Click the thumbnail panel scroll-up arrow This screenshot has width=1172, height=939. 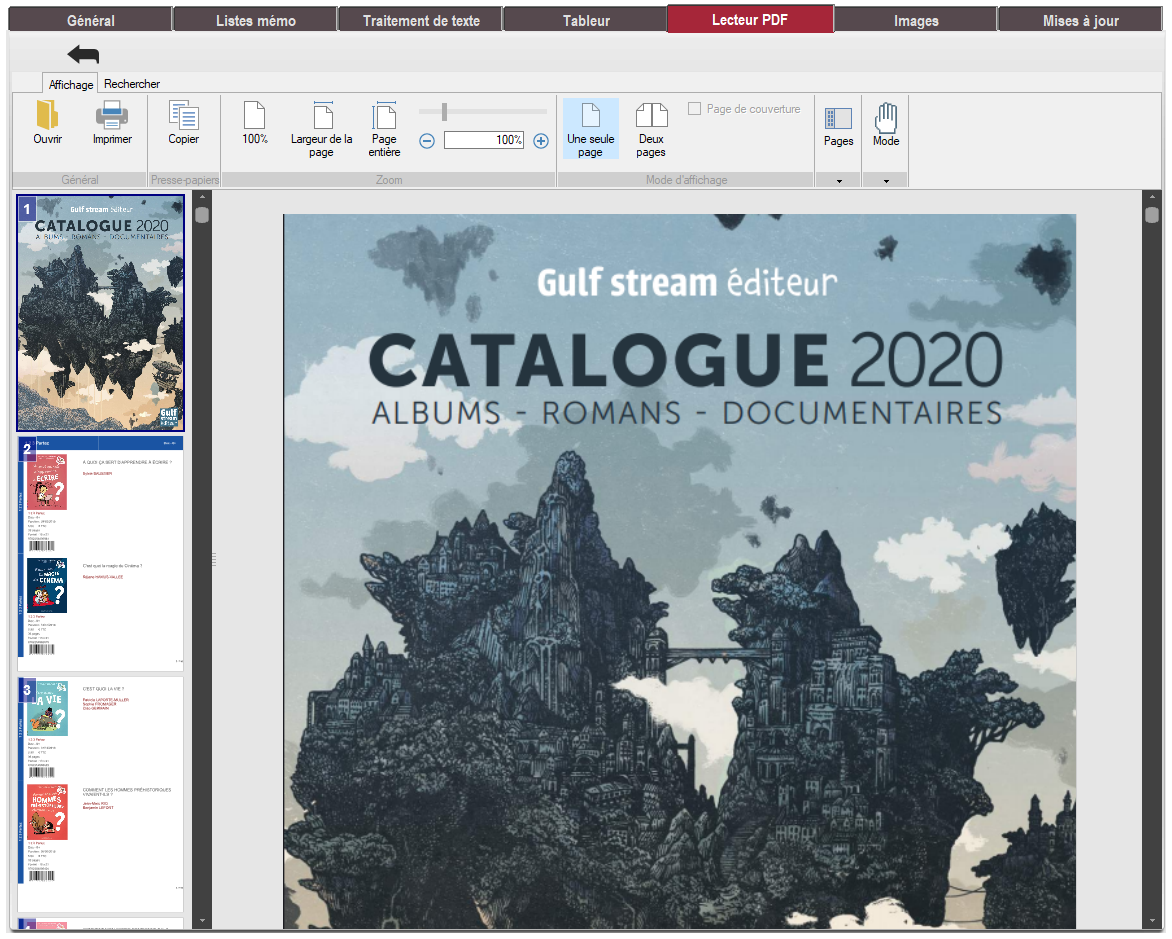(x=202, y=197)
